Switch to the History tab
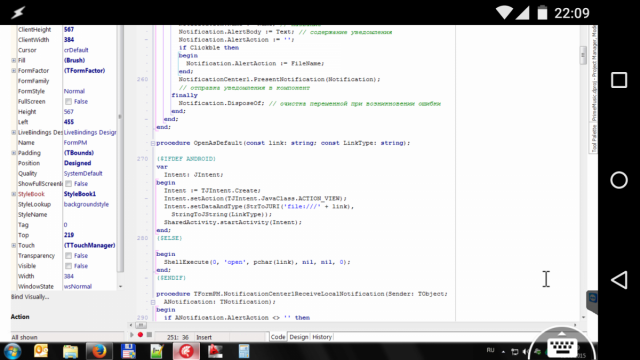The width and height of the screenshot is (640, 360). click(322, 337)
